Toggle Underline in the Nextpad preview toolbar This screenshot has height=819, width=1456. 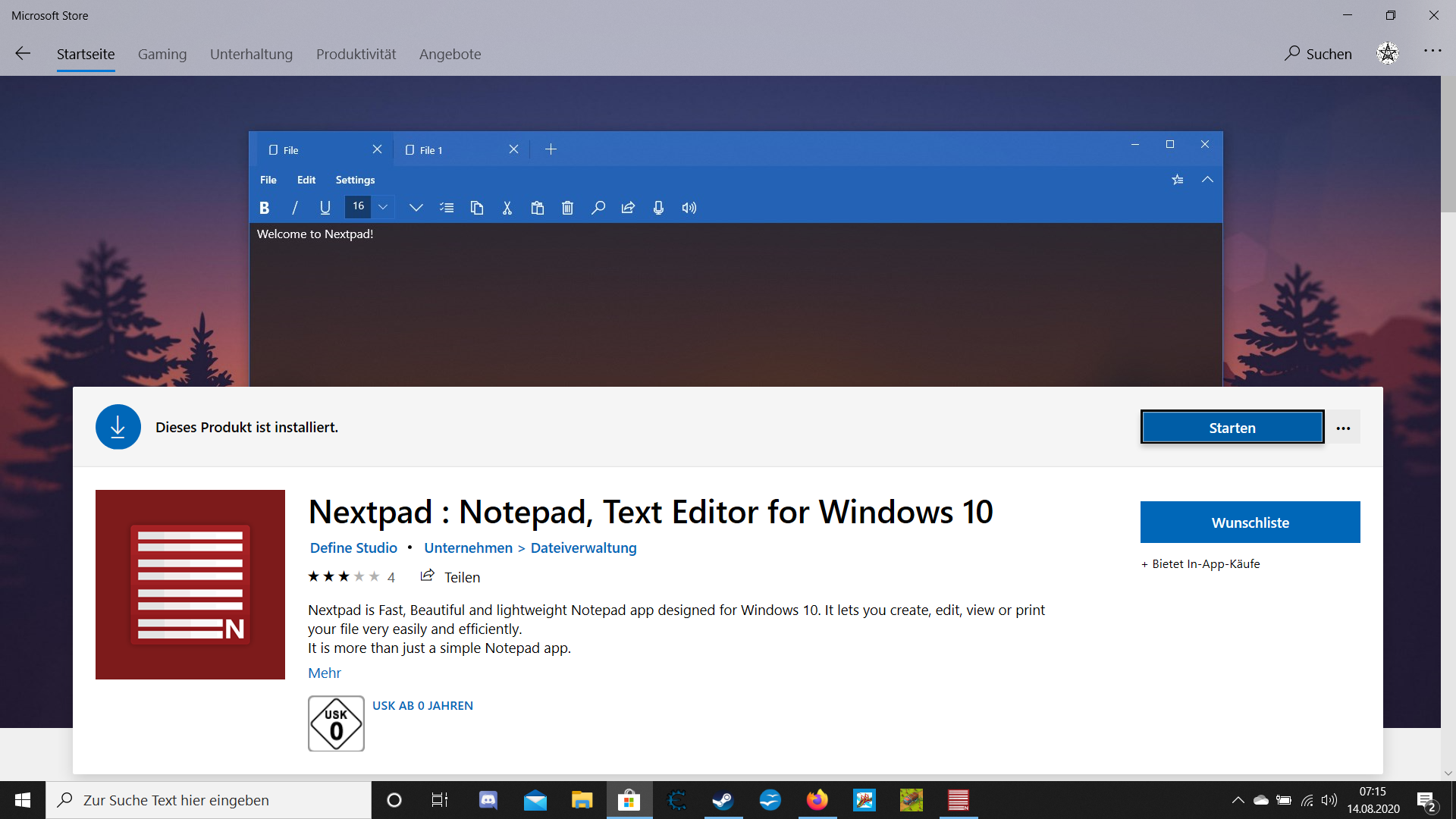tap(325, 208)
